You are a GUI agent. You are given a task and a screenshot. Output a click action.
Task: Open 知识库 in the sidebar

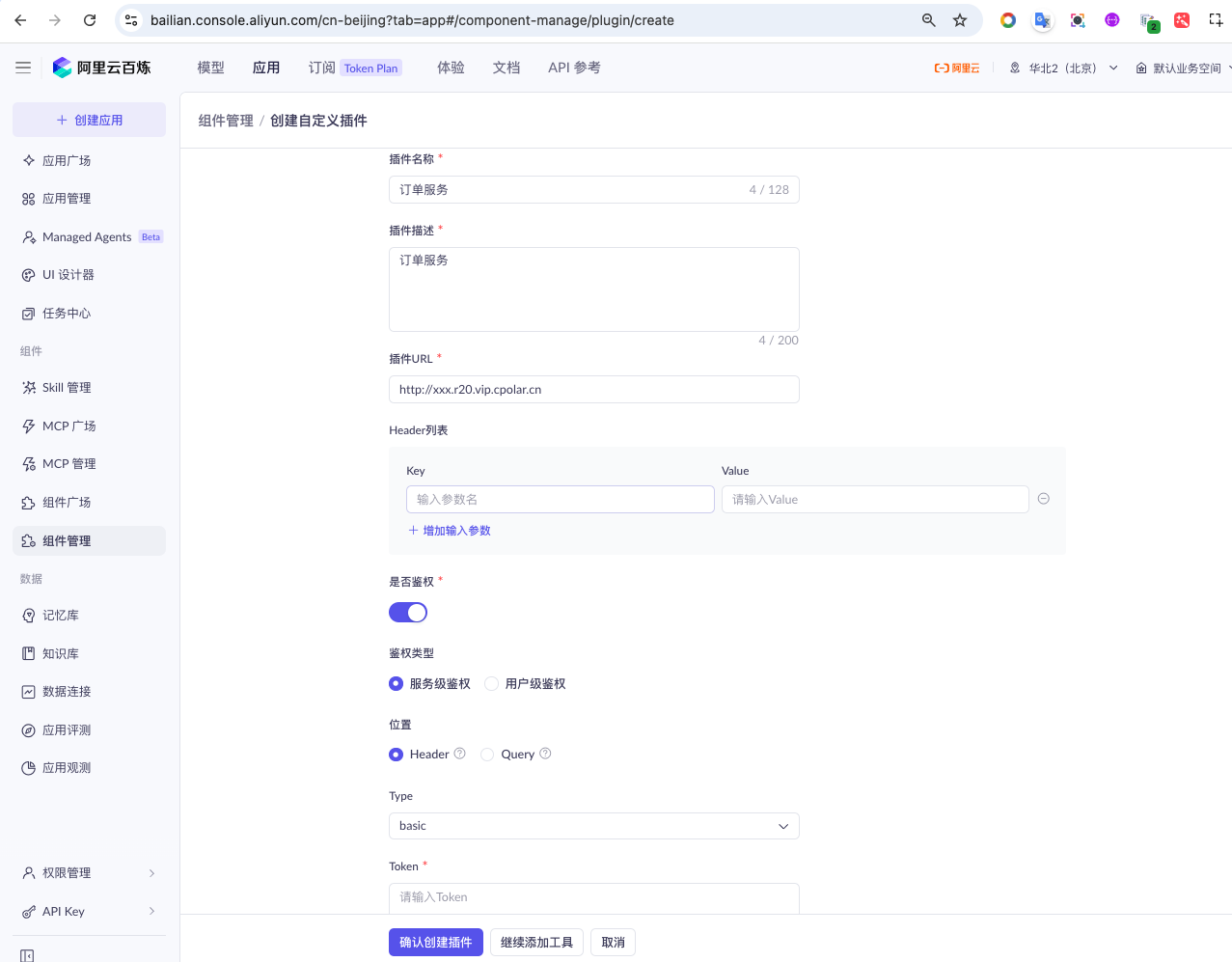pyautogui.click(x=89, y=653)
